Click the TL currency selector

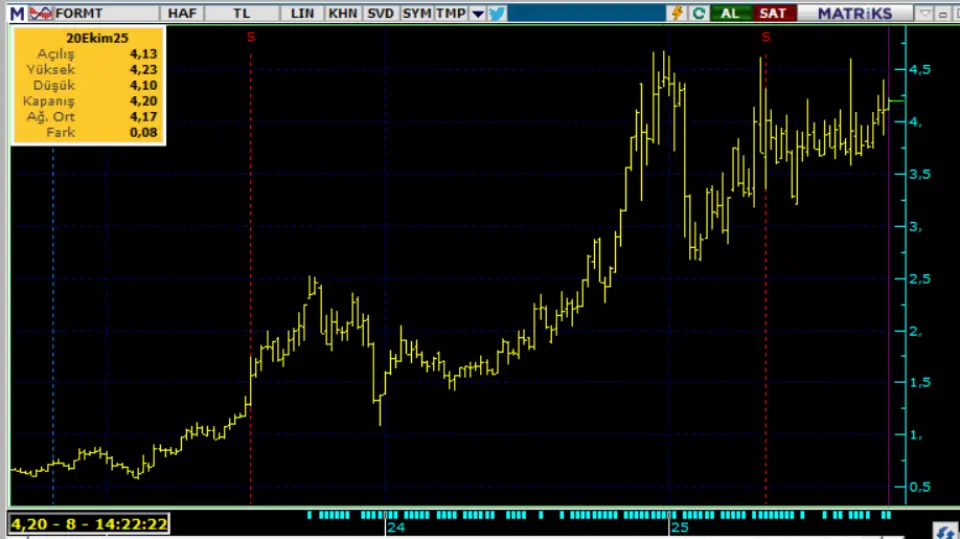(242, 13)
